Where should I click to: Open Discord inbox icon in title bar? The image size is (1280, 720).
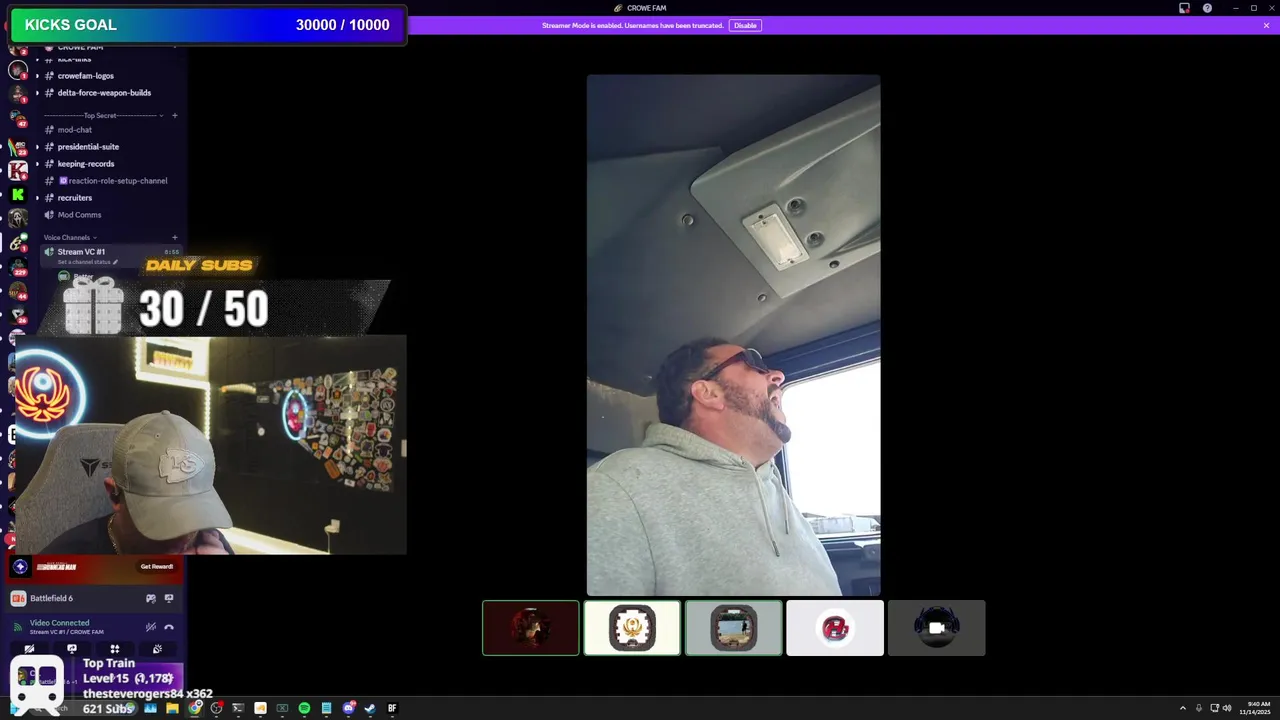(1184, 8)
